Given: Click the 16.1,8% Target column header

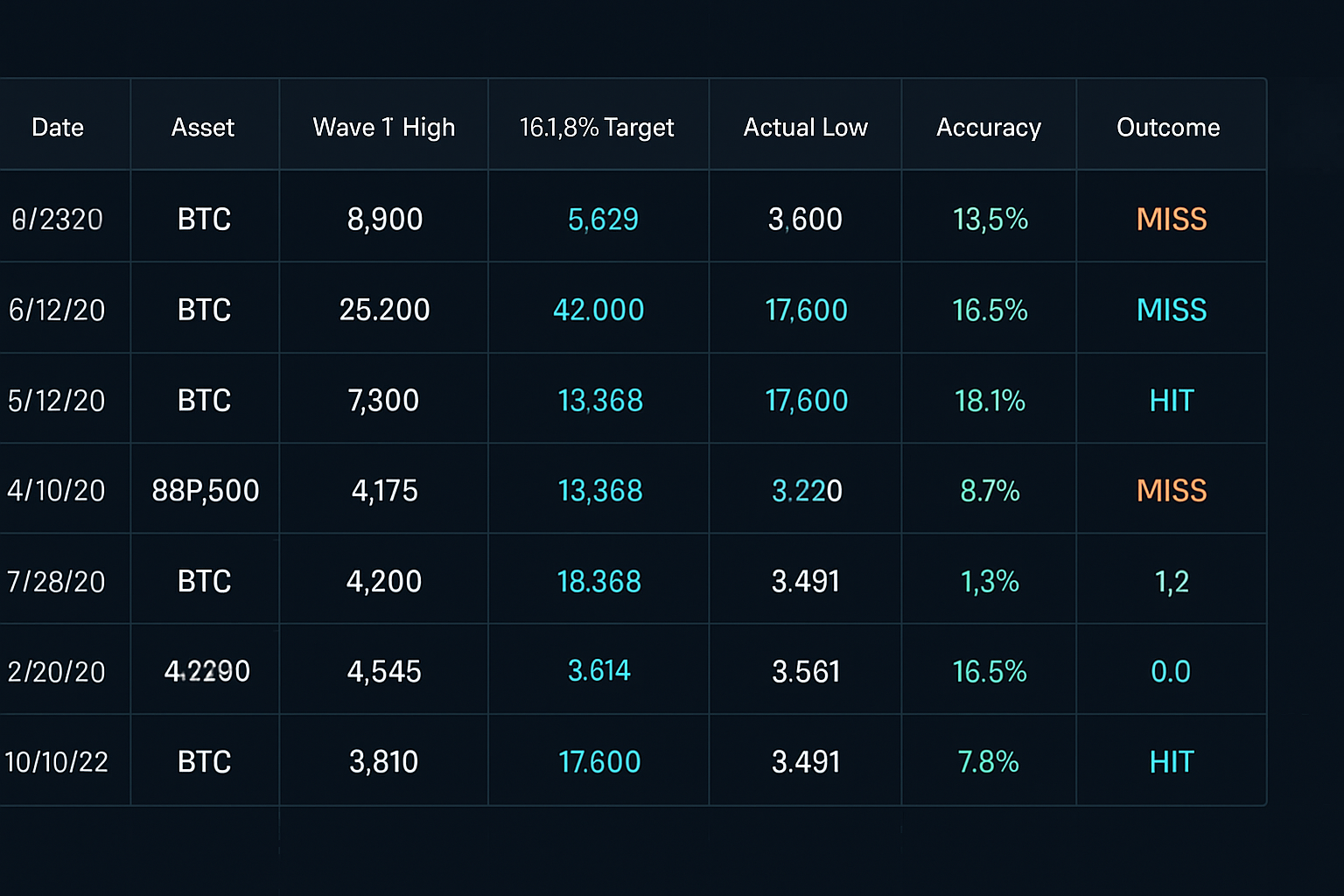Looking at the screenshot, I should click(597, 126).
